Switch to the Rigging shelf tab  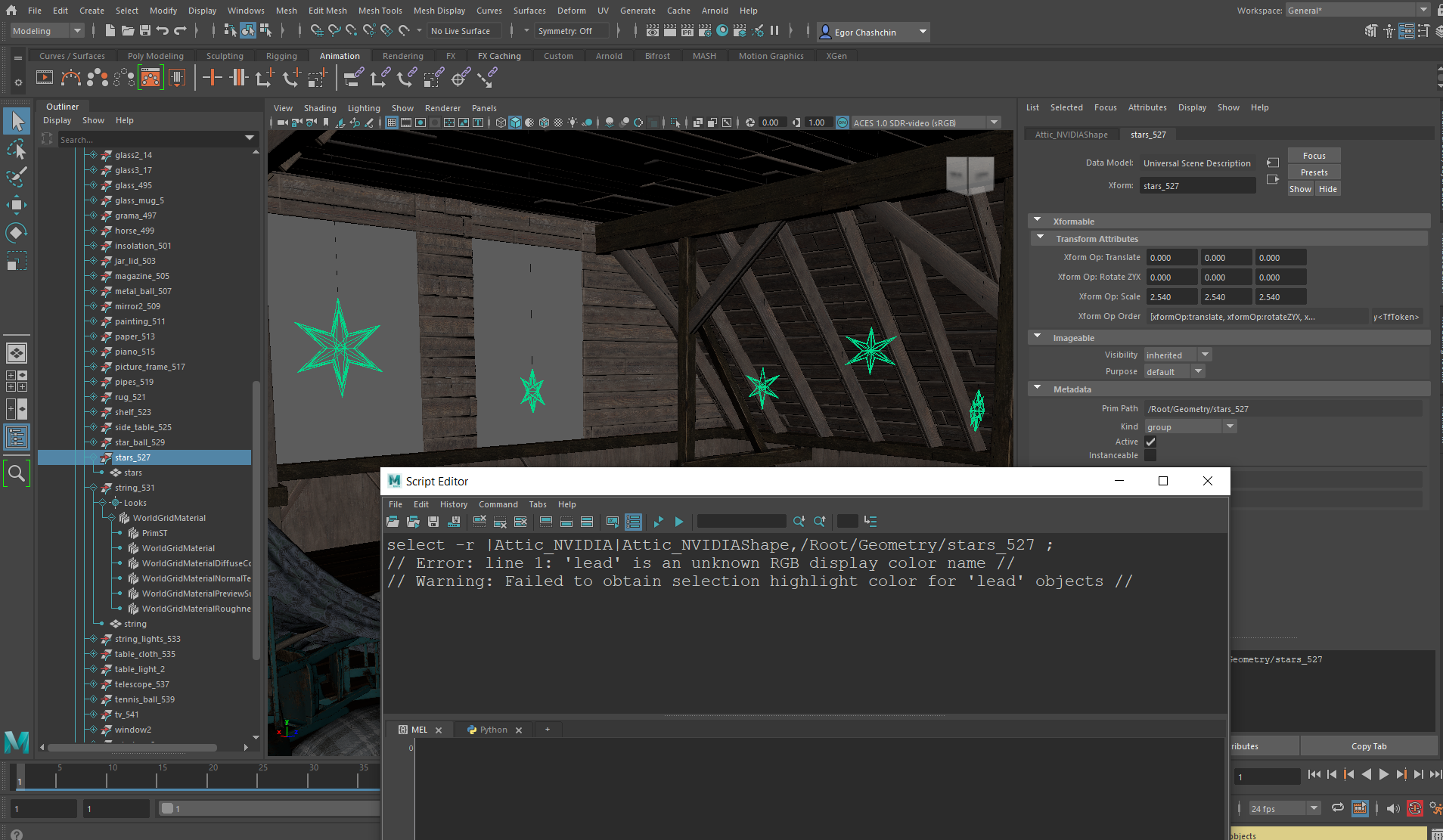281,56
